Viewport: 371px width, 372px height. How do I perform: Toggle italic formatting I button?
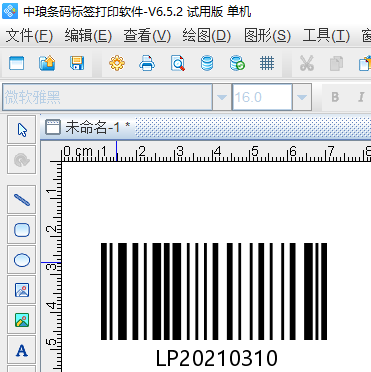(361, 97)
